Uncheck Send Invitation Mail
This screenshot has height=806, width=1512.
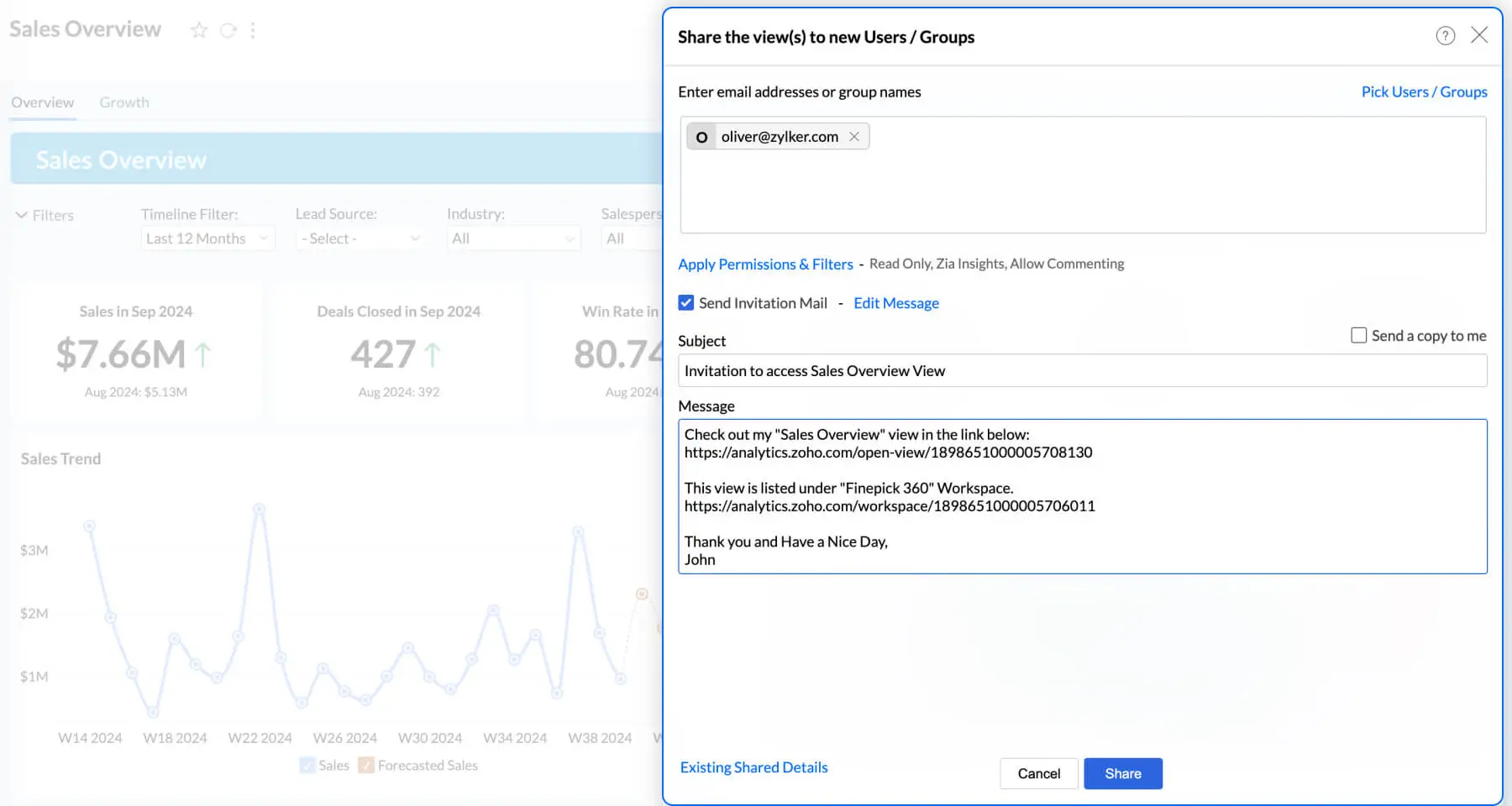tap(686, 303)
